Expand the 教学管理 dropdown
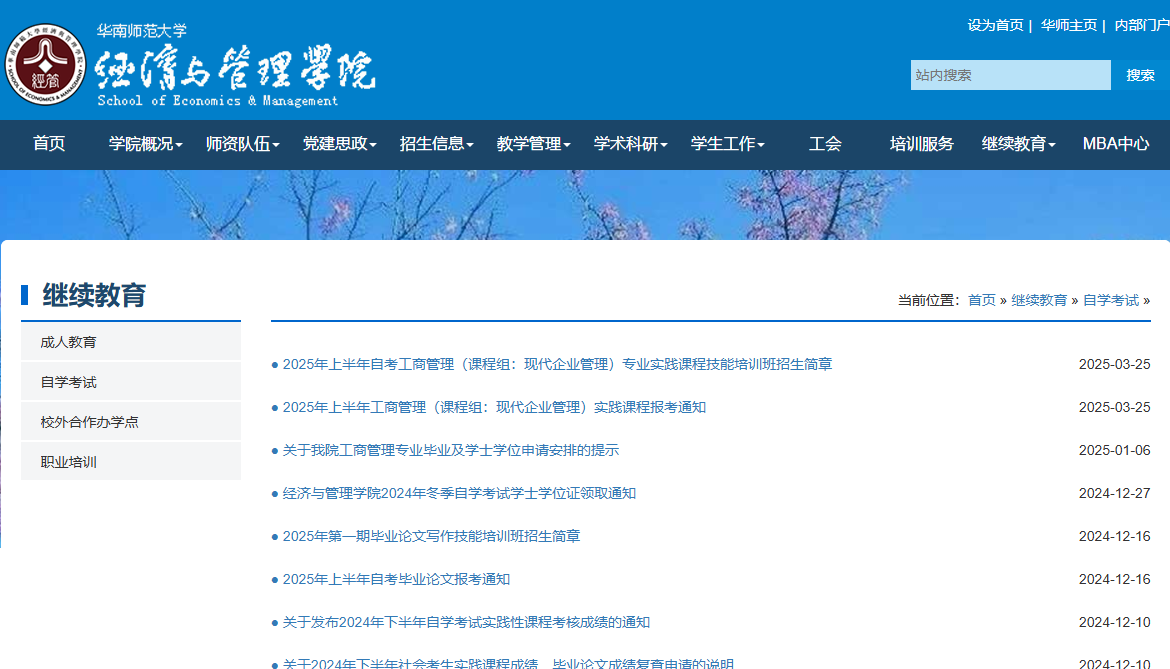This screenshot has height=669, width=1170. pyautogui.click(x=530, y=144)
